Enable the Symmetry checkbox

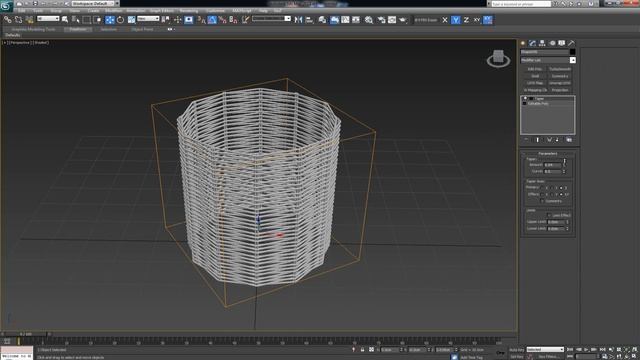(542, 201)
